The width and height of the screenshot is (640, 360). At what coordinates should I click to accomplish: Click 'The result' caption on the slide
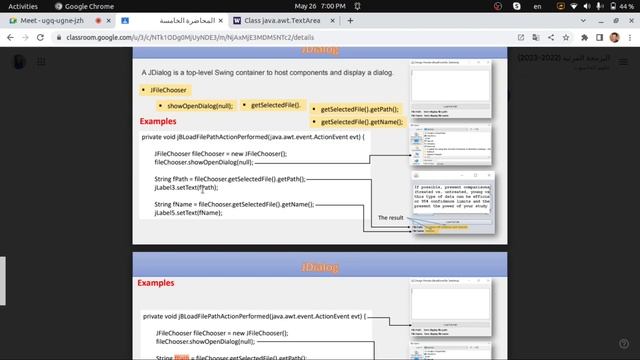pyautogui.click(x=391, y=218)
